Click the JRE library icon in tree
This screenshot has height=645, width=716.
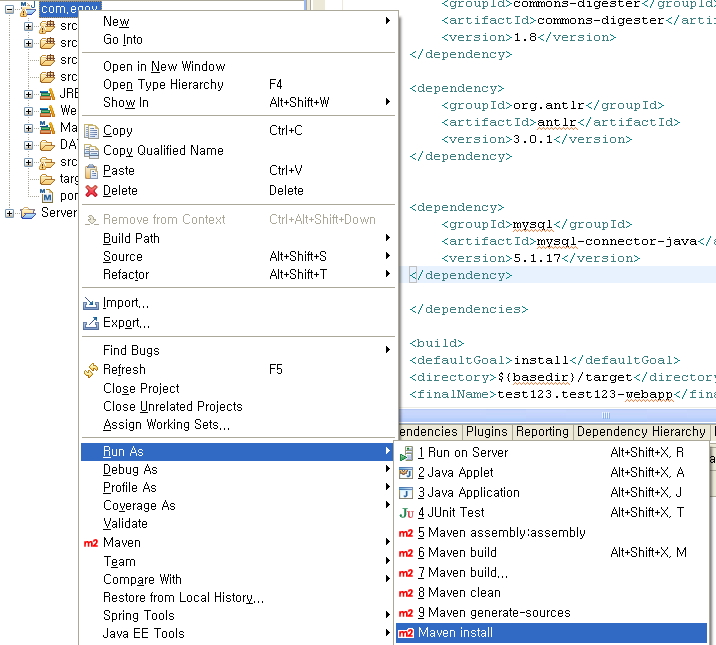coord(47,94)
